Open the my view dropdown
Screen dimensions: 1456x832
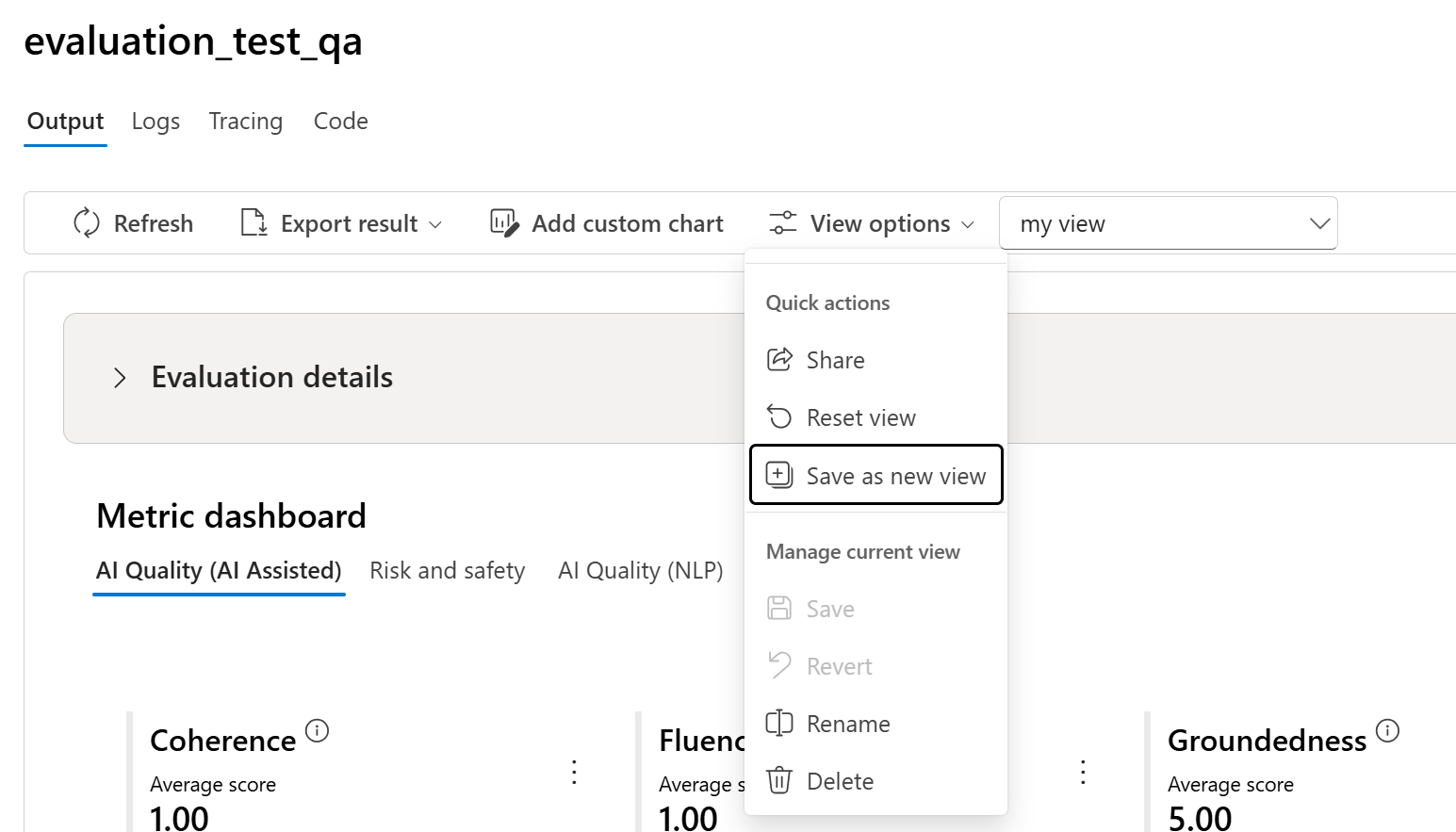tap(1168, 223)
